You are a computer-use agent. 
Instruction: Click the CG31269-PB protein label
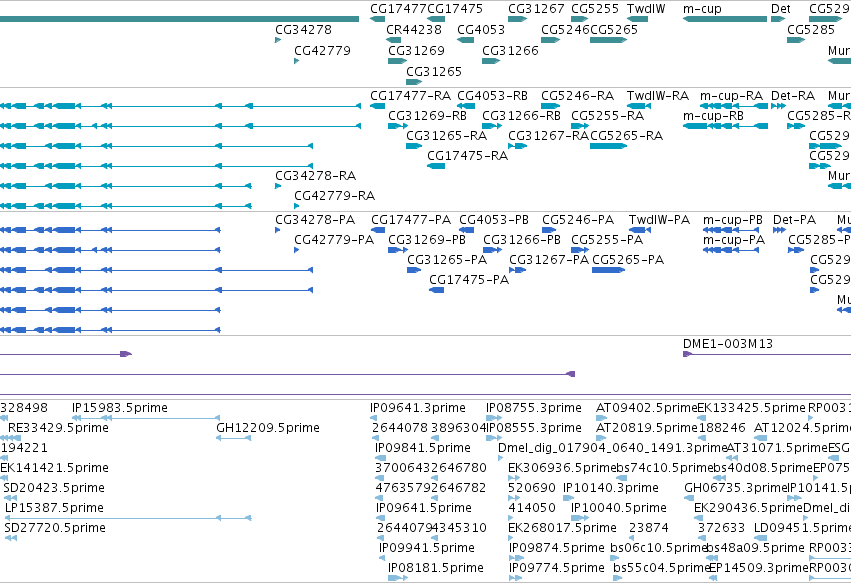[x=427, y=240]
